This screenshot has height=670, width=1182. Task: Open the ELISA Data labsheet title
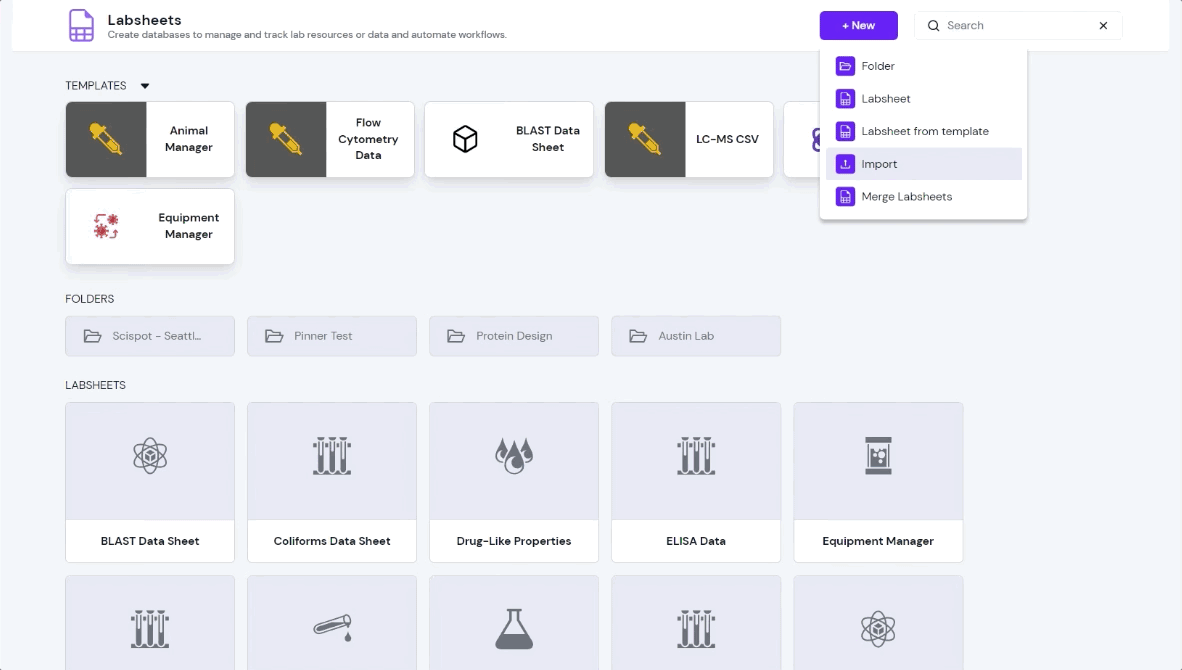[x=696, y=541]
